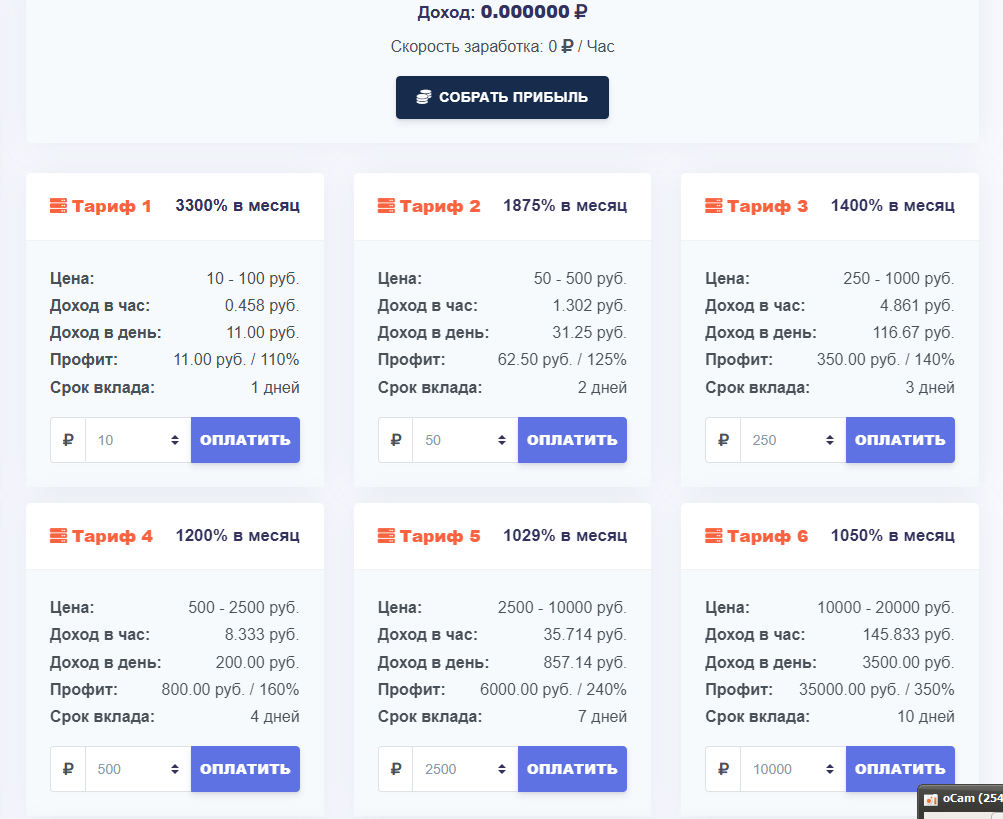
Task: Click Оплатить for Тариф 5 plan
Action: 573,769
